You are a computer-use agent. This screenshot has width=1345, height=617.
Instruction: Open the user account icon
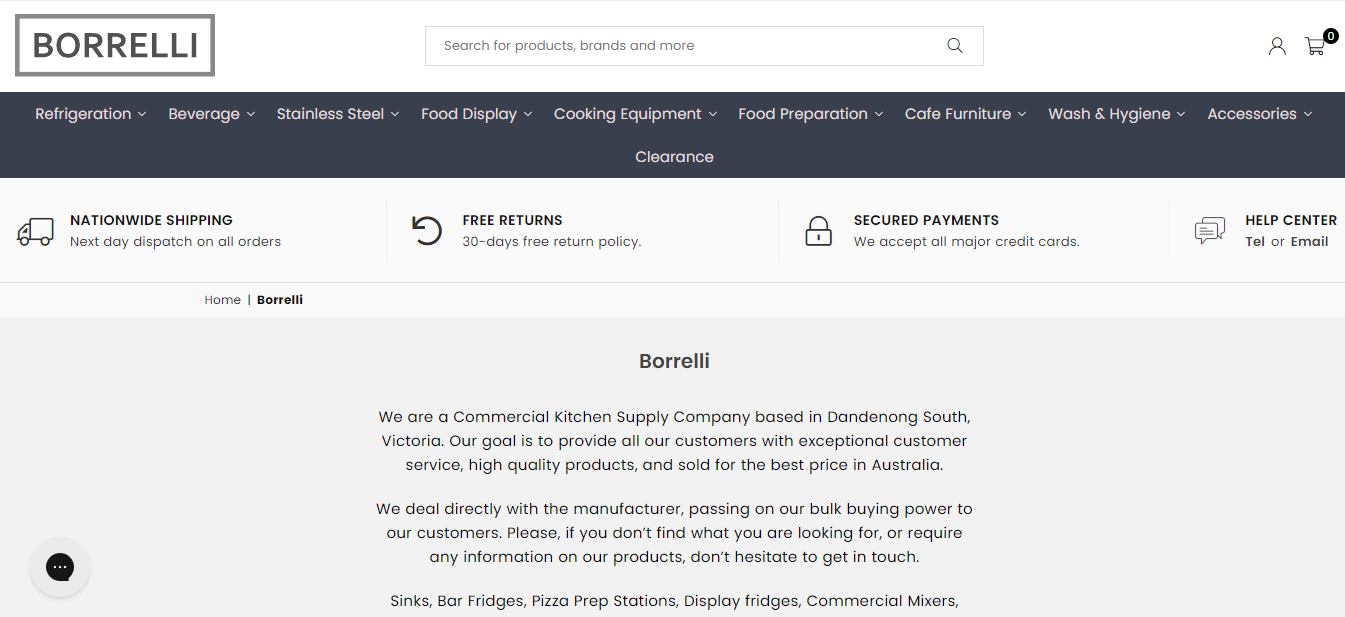[x=1277, y=46]
